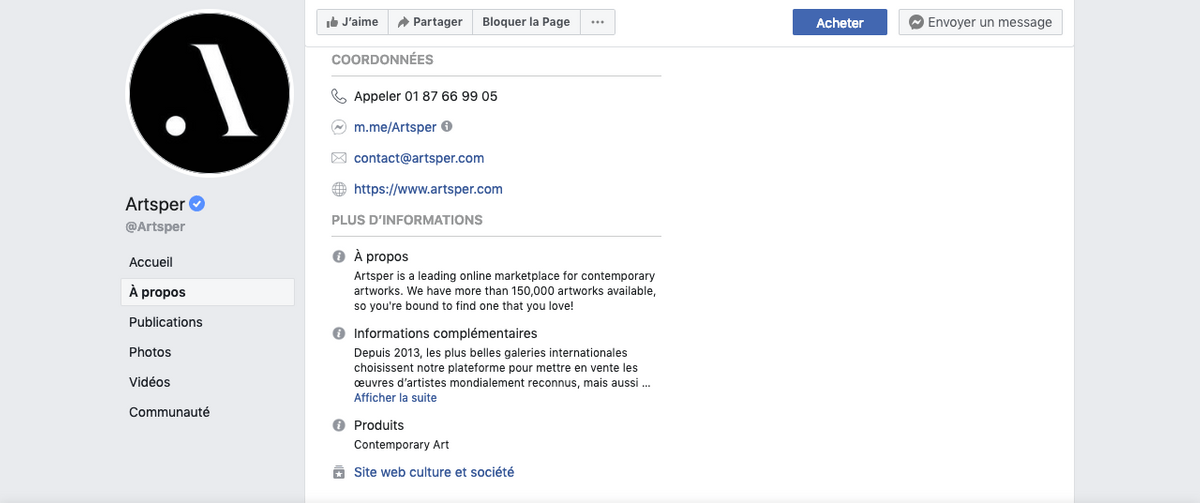
Task: Click the globe icon beside website URL
Action: point(339,189)
